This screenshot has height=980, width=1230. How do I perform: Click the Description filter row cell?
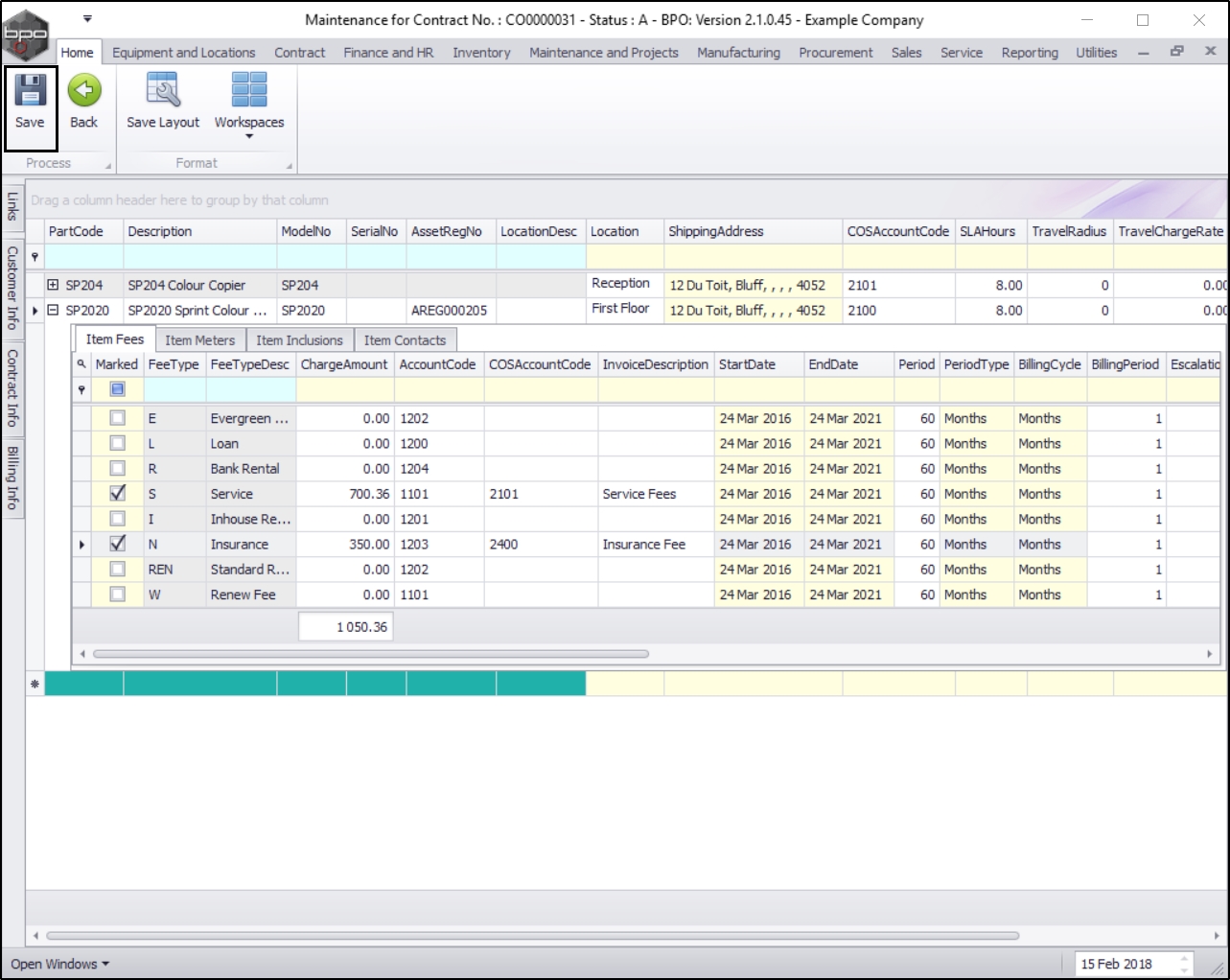coord(200,257)
